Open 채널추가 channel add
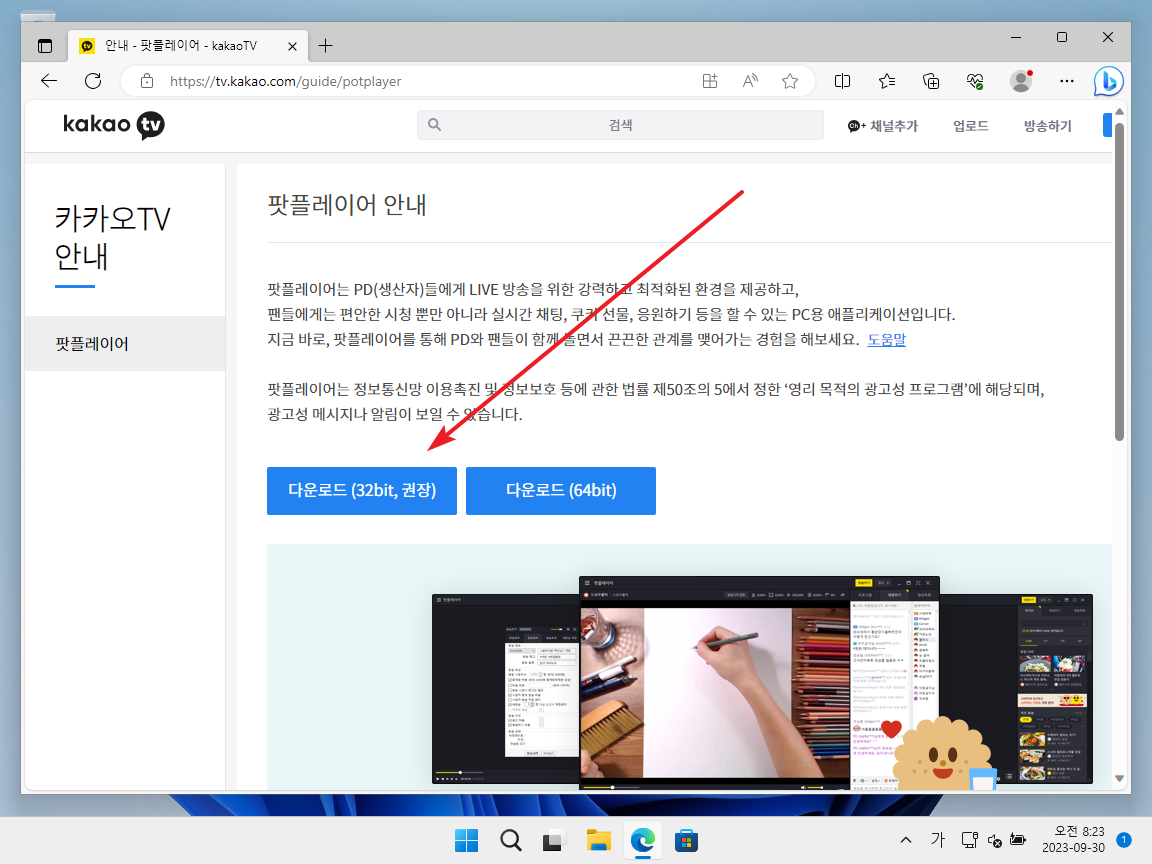Screen dimensions: 1152x864 [882, 126]
